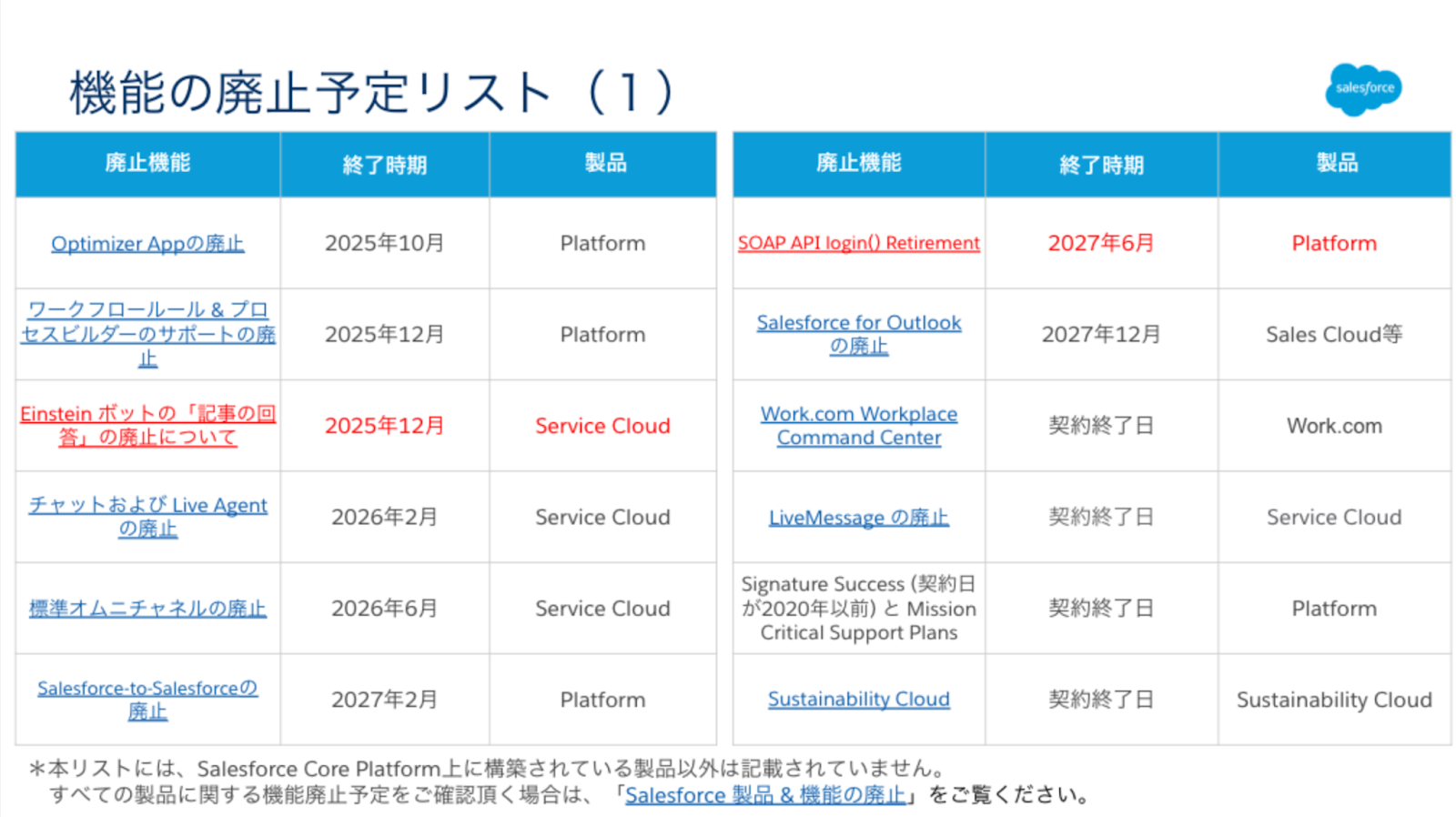Open the Optimizer Appの廃止 link

(147, 244)
